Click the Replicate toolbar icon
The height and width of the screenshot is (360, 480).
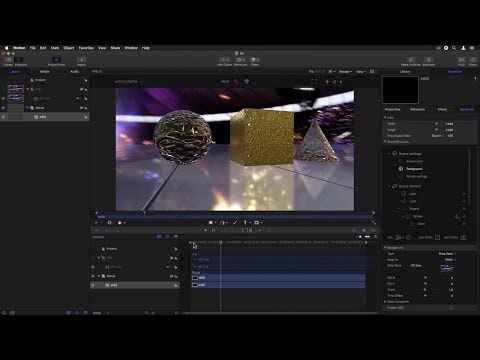coord(429,60)
